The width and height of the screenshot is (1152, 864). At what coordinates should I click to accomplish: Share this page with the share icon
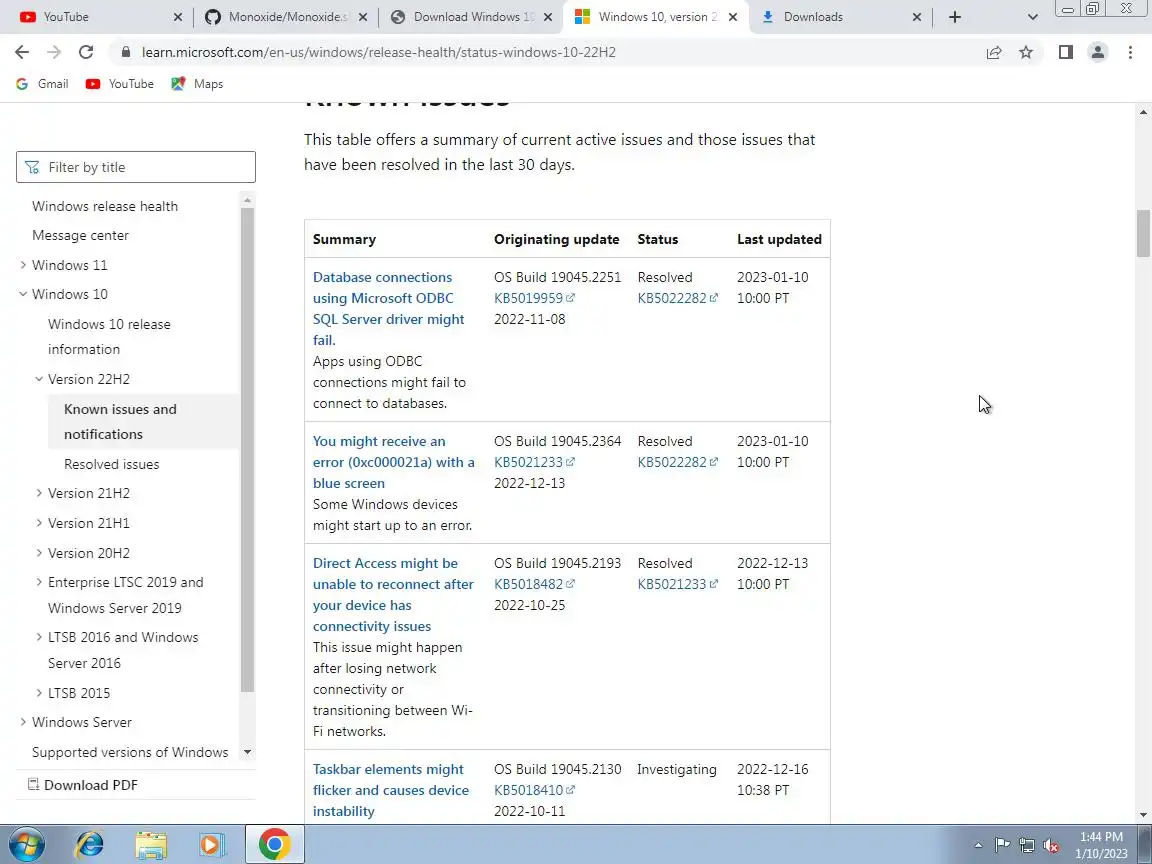994,52
